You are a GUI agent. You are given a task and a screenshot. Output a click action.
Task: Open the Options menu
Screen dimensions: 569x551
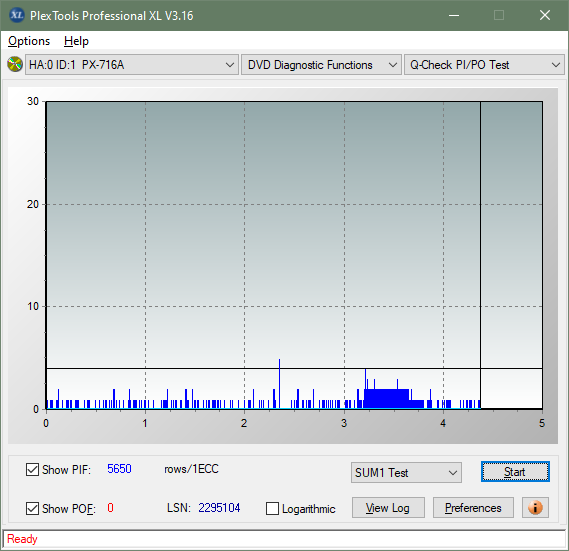[x=29, y=41]
